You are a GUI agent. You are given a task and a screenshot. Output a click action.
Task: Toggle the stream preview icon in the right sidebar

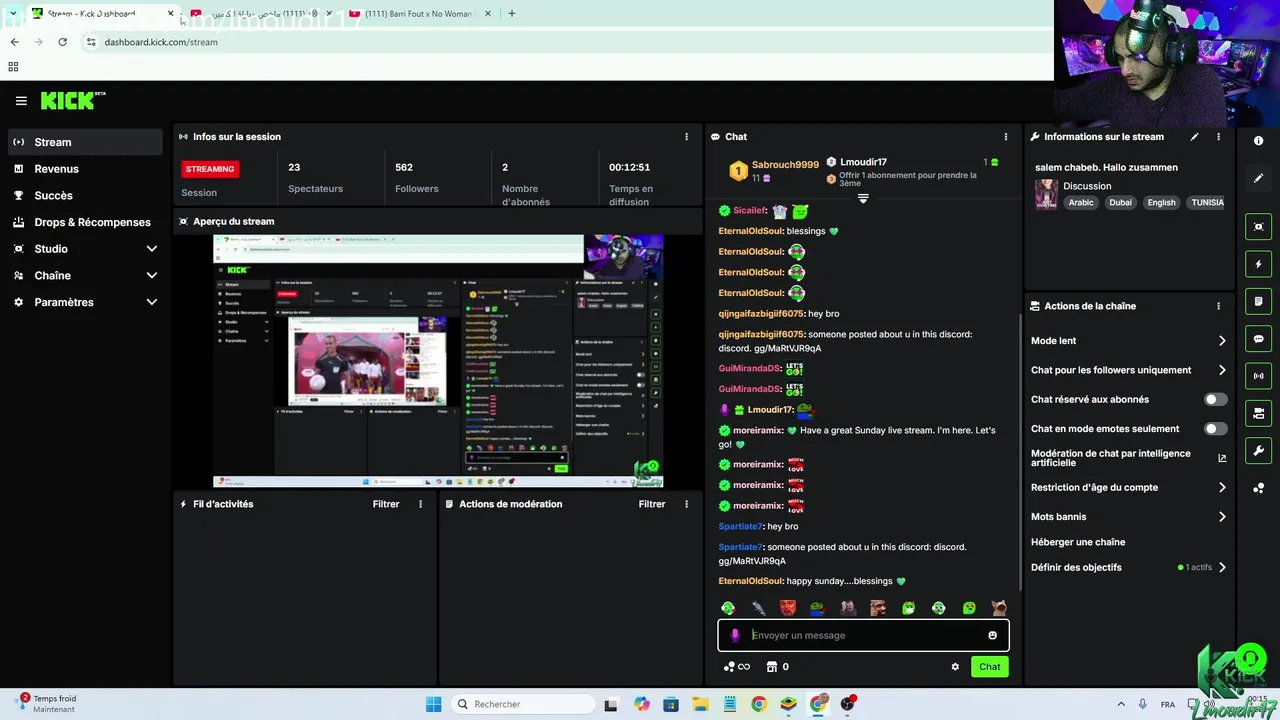click(x=1258, y=227)
